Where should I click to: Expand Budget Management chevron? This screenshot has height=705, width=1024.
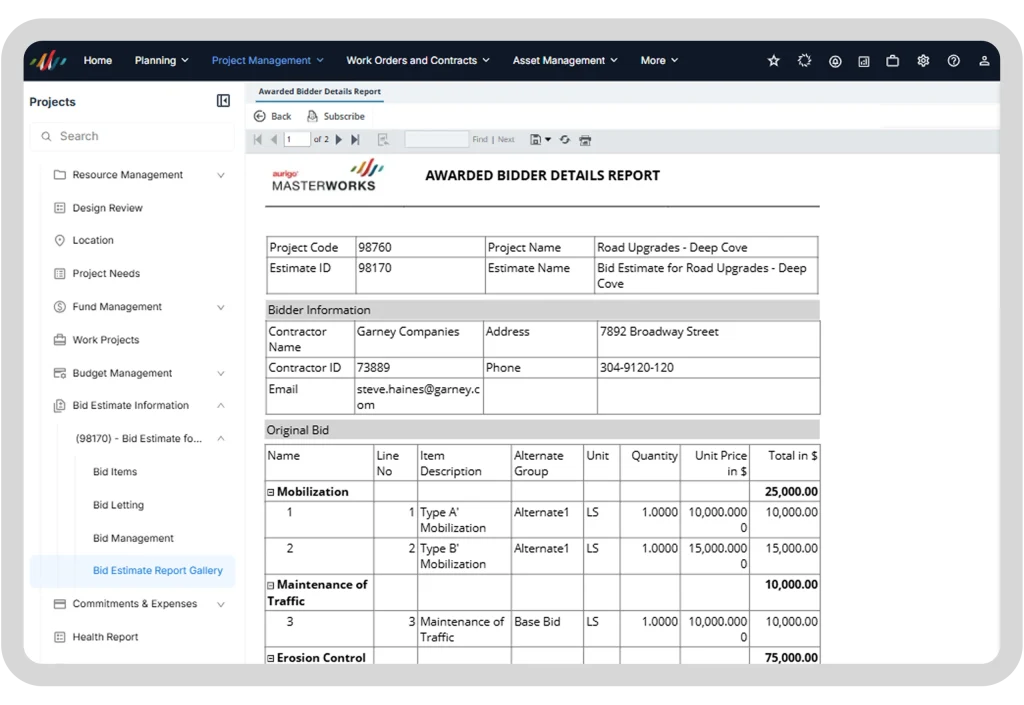(x=221, y=373)
